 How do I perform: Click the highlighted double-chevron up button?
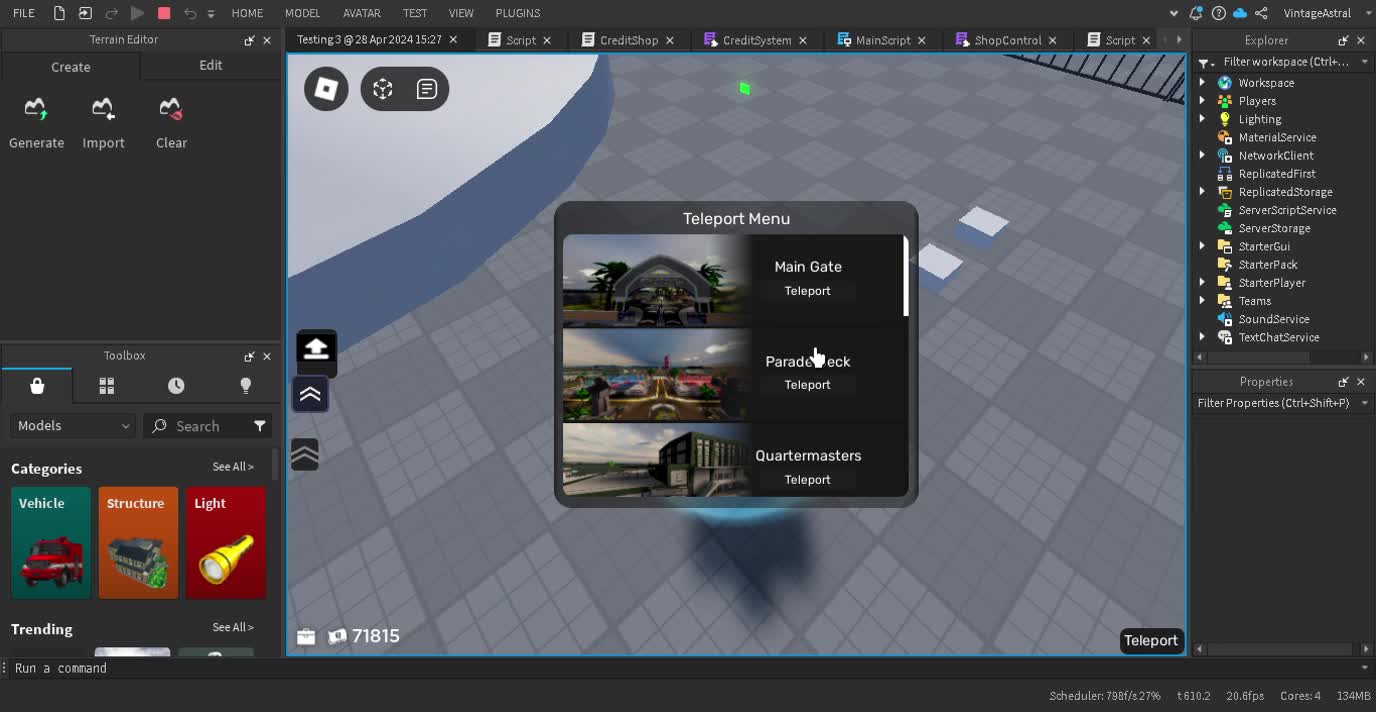point(310,394)
